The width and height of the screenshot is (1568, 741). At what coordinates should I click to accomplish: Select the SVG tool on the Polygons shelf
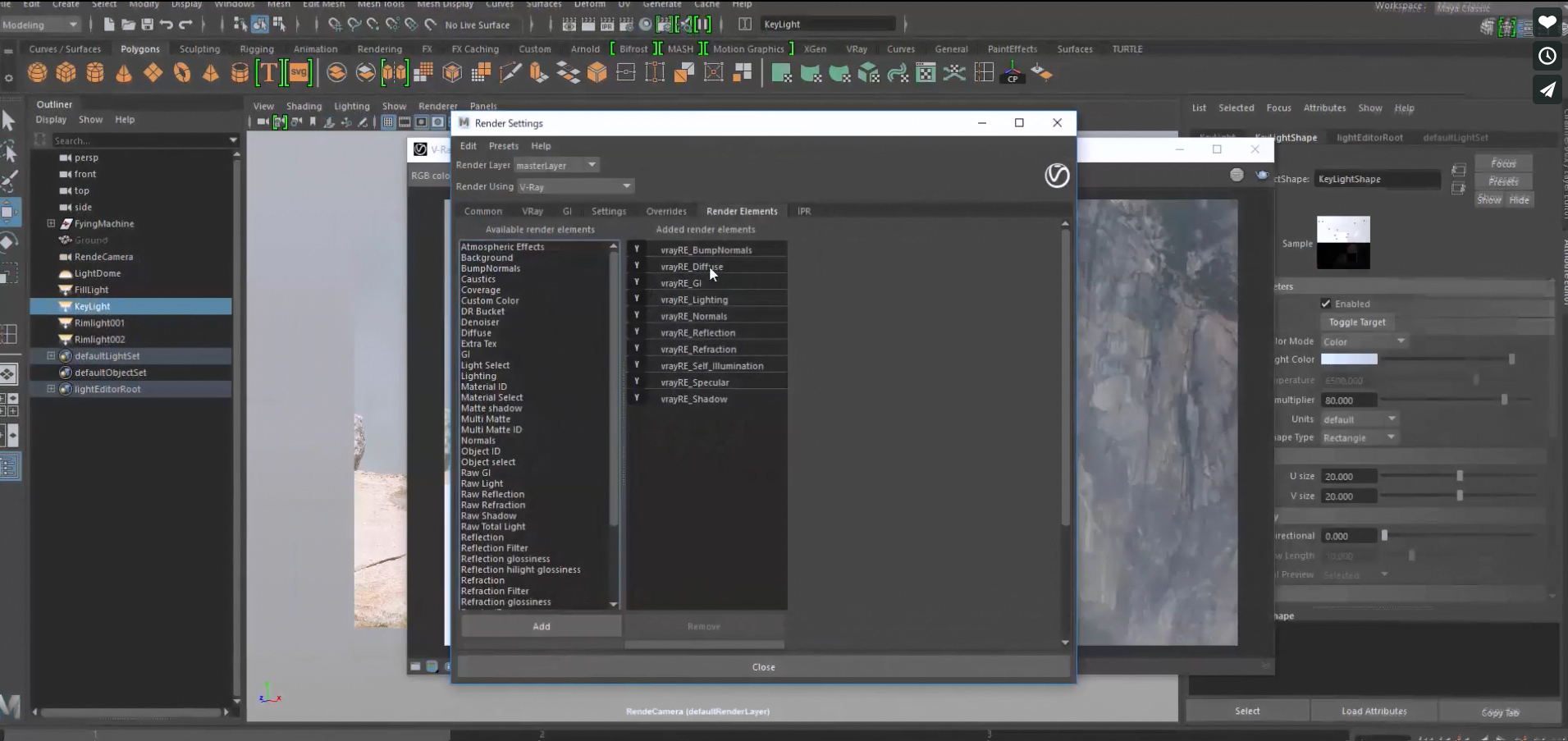[x=299, y=73]
